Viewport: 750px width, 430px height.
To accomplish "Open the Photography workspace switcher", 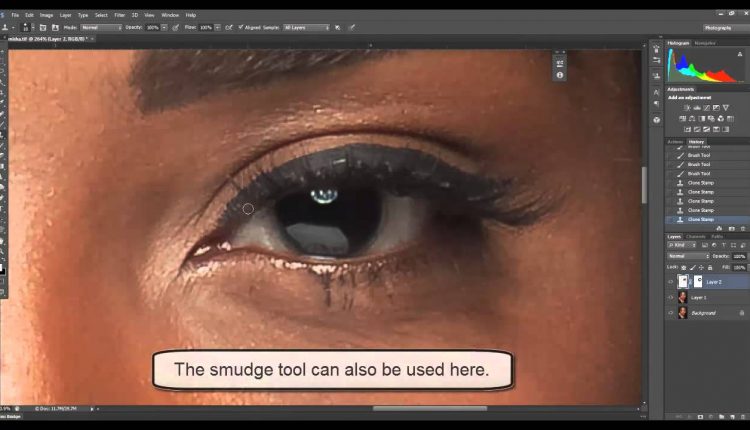I will click(x=725, y=28).
